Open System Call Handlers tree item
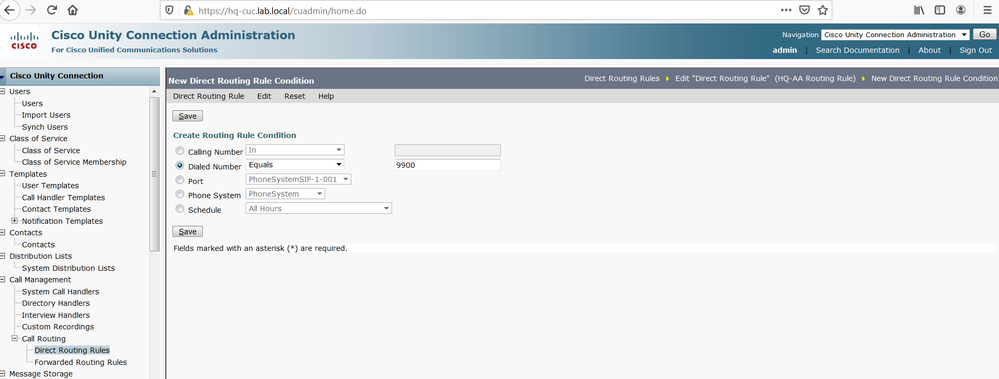This screenshot has width=999, height=379. pos(61,292)
